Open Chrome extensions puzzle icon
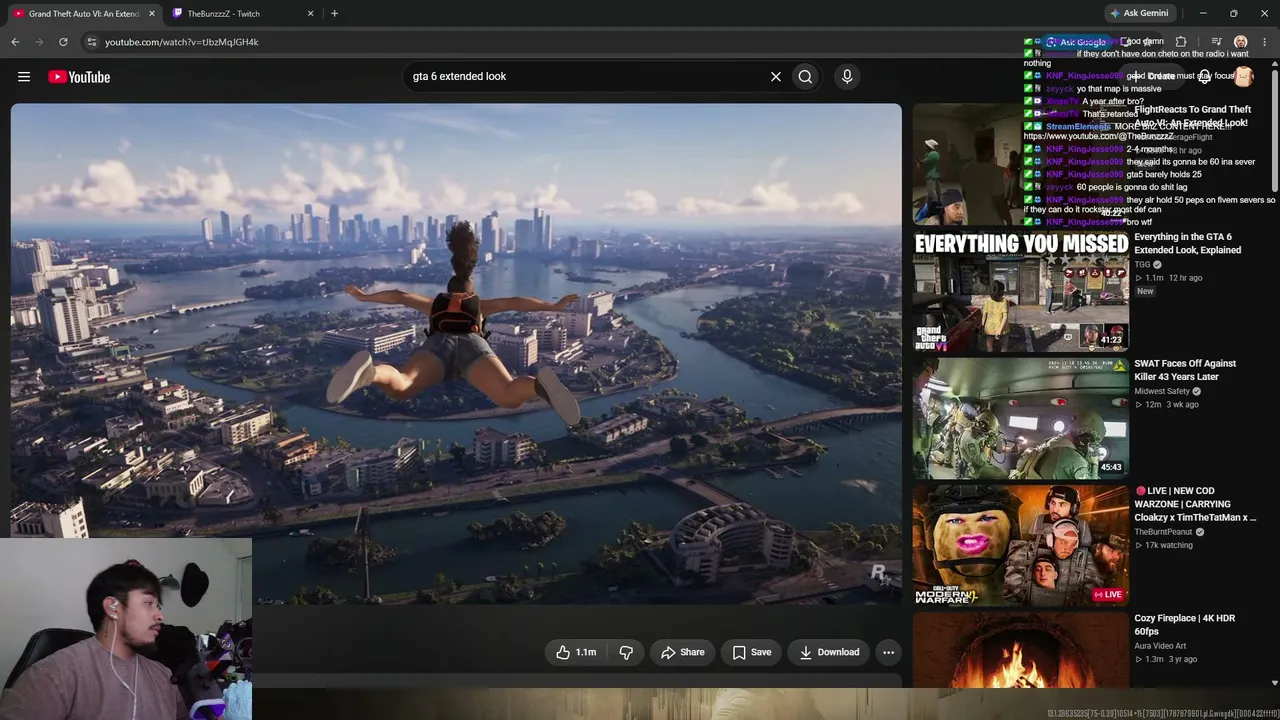This screenshot has height=720, width=1280. tap(1181, 42)
